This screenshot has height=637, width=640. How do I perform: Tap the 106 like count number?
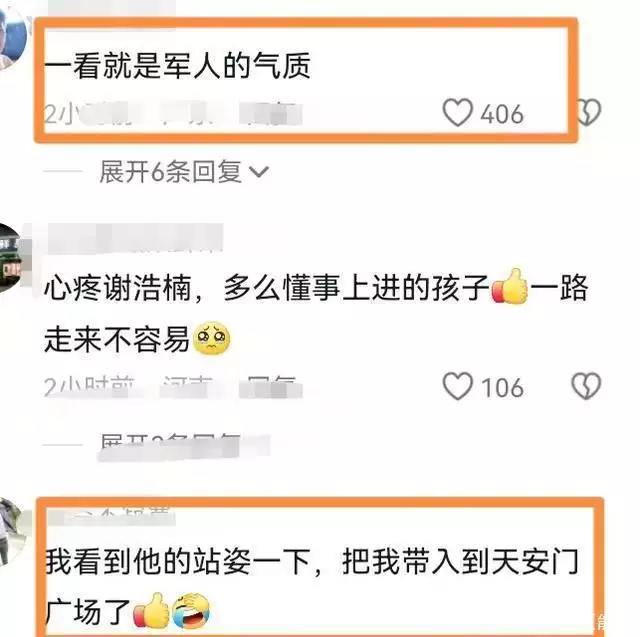click(x=503, y=387)
